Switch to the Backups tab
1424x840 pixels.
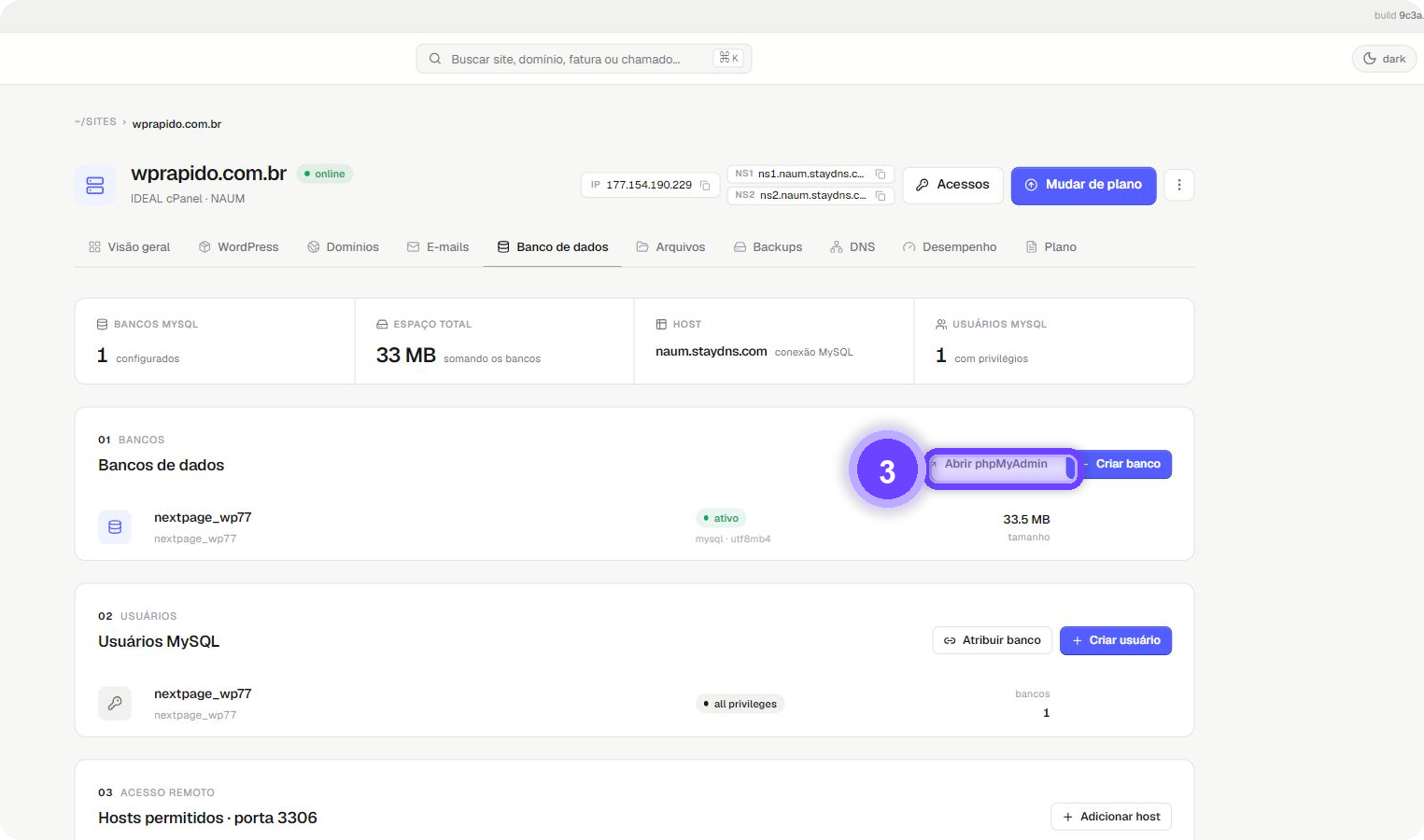[768, 247]
